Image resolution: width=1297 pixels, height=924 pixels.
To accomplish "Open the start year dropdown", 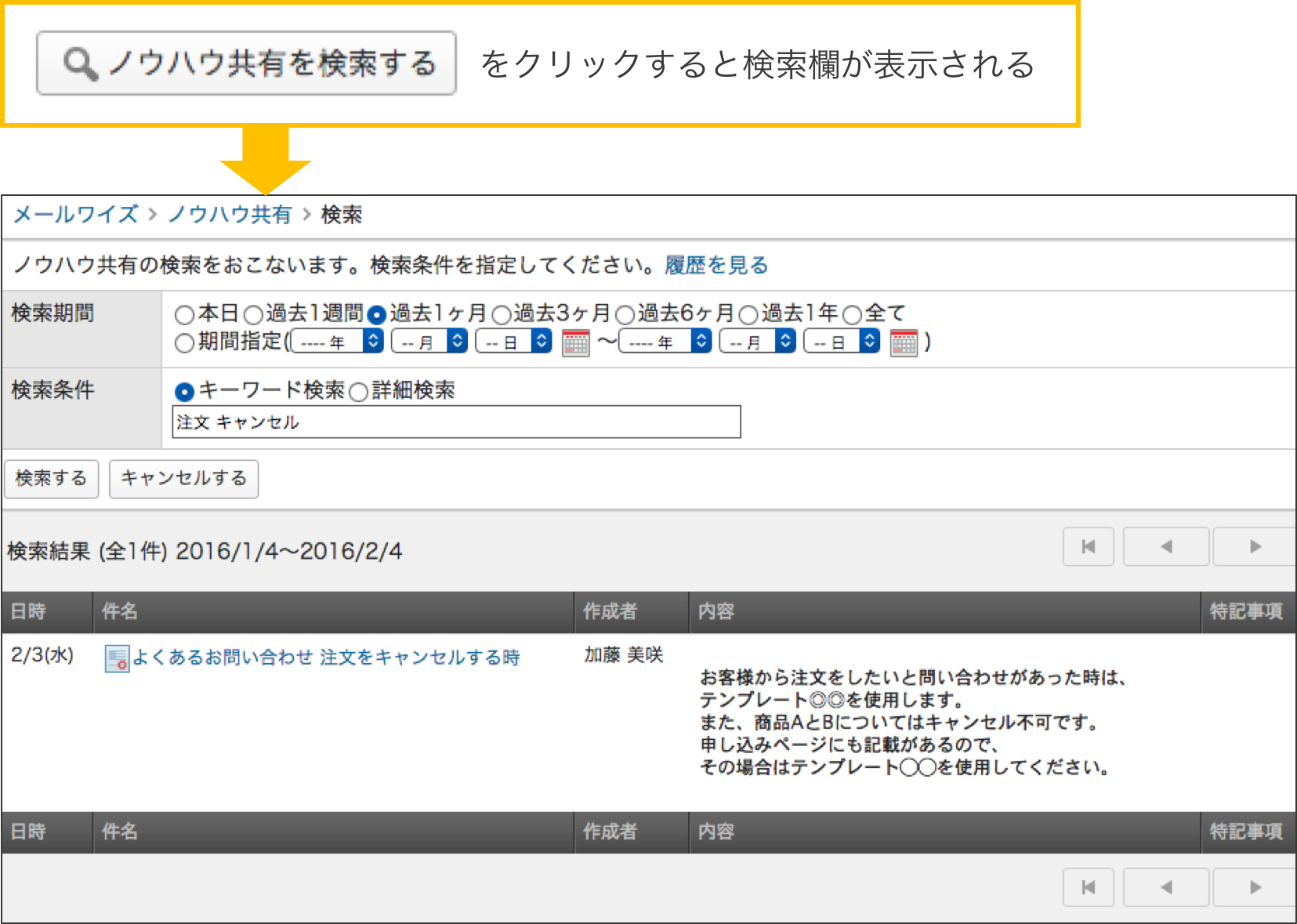I will 337,342.
